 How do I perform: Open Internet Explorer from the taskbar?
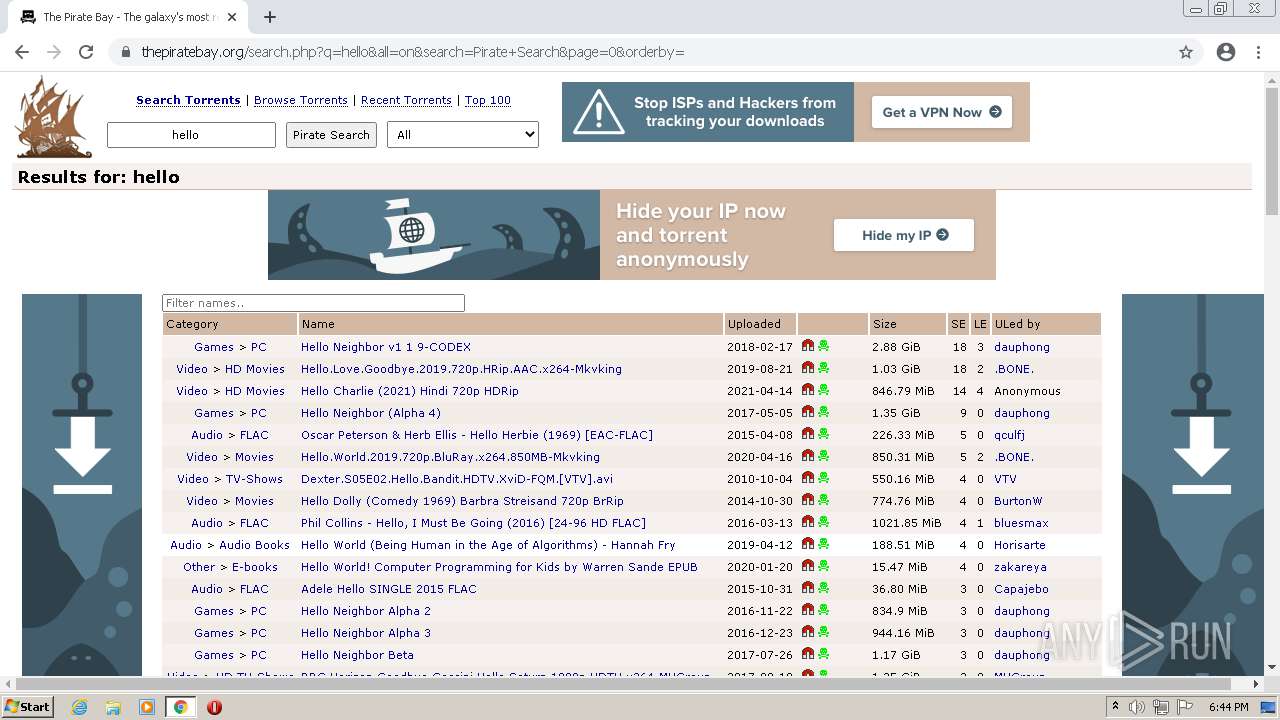[79, 707]
